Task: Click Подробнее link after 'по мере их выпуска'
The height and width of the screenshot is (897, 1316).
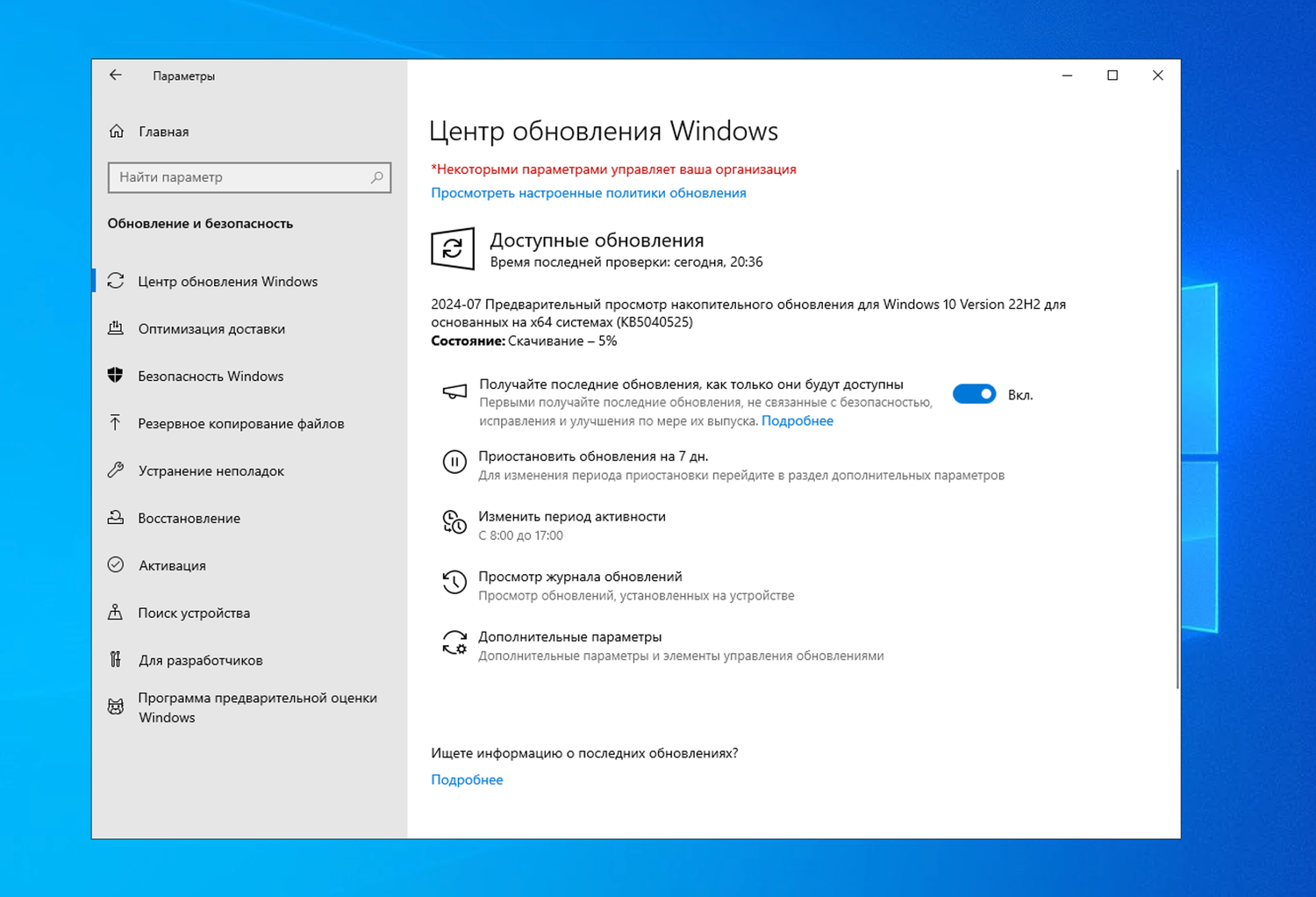Action: [x=797, y=421]
